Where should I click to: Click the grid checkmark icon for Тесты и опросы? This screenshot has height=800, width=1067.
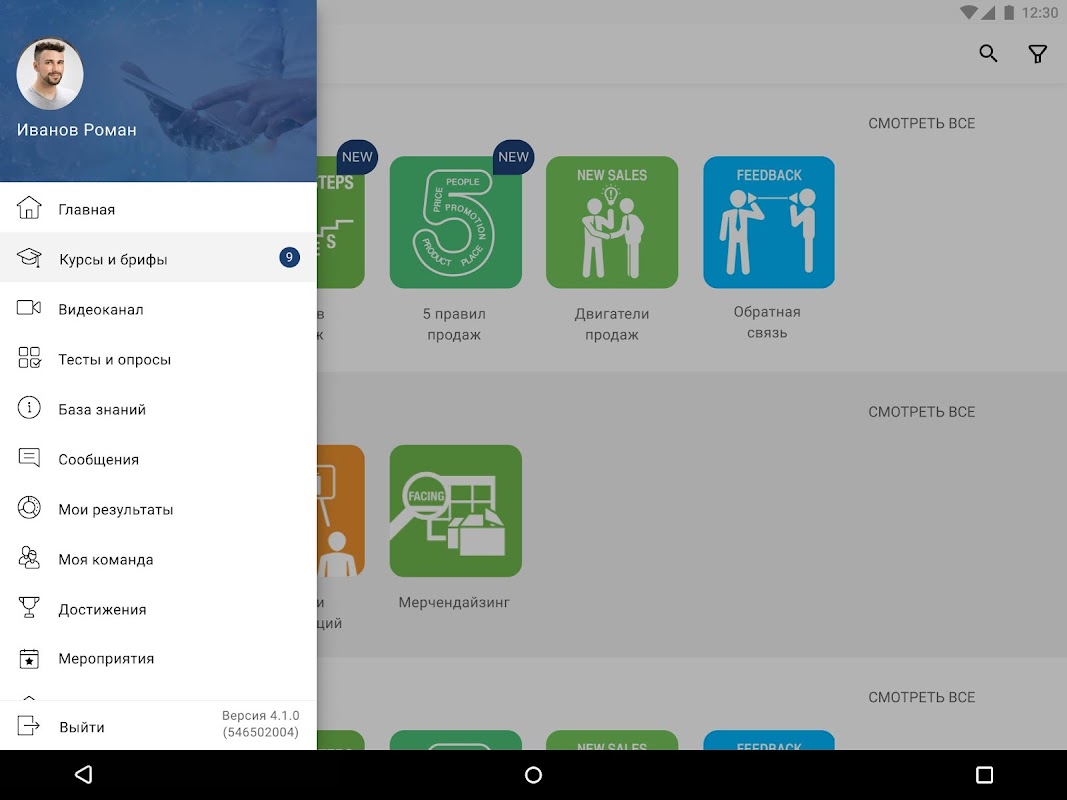(29, 358)
